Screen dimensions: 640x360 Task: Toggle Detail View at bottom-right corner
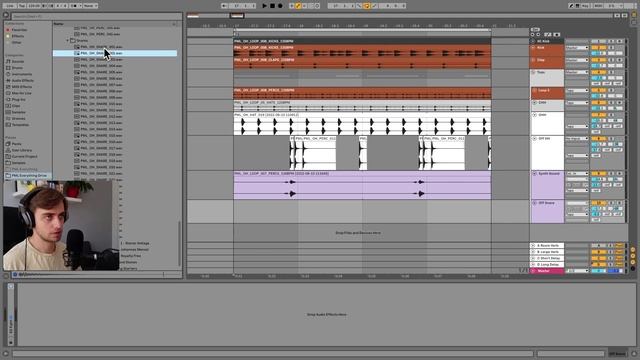pyautogui.click(x=635, y=353)
